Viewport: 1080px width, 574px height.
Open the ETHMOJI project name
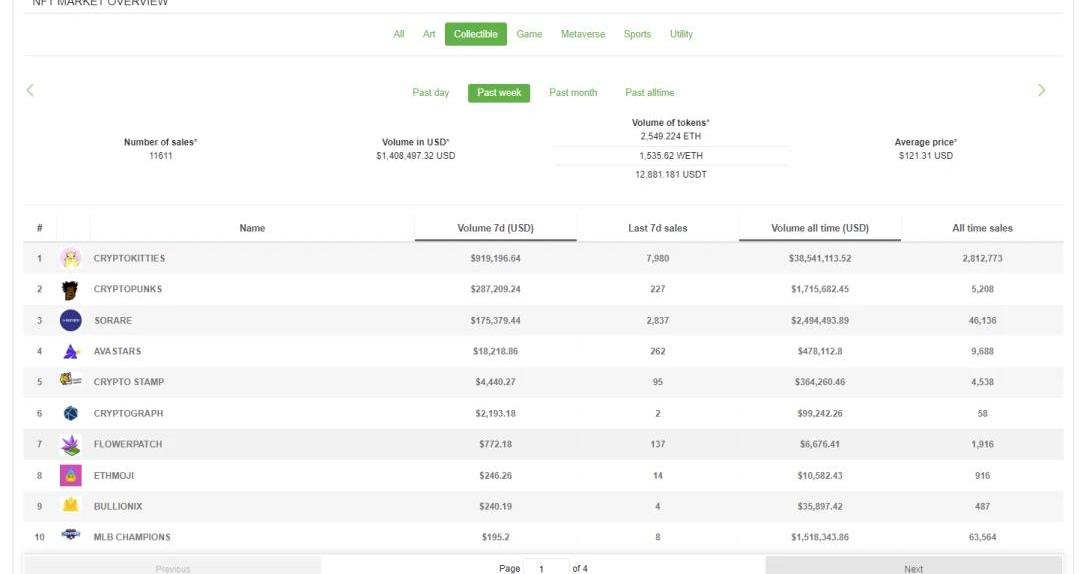click(x=114, y=475)
